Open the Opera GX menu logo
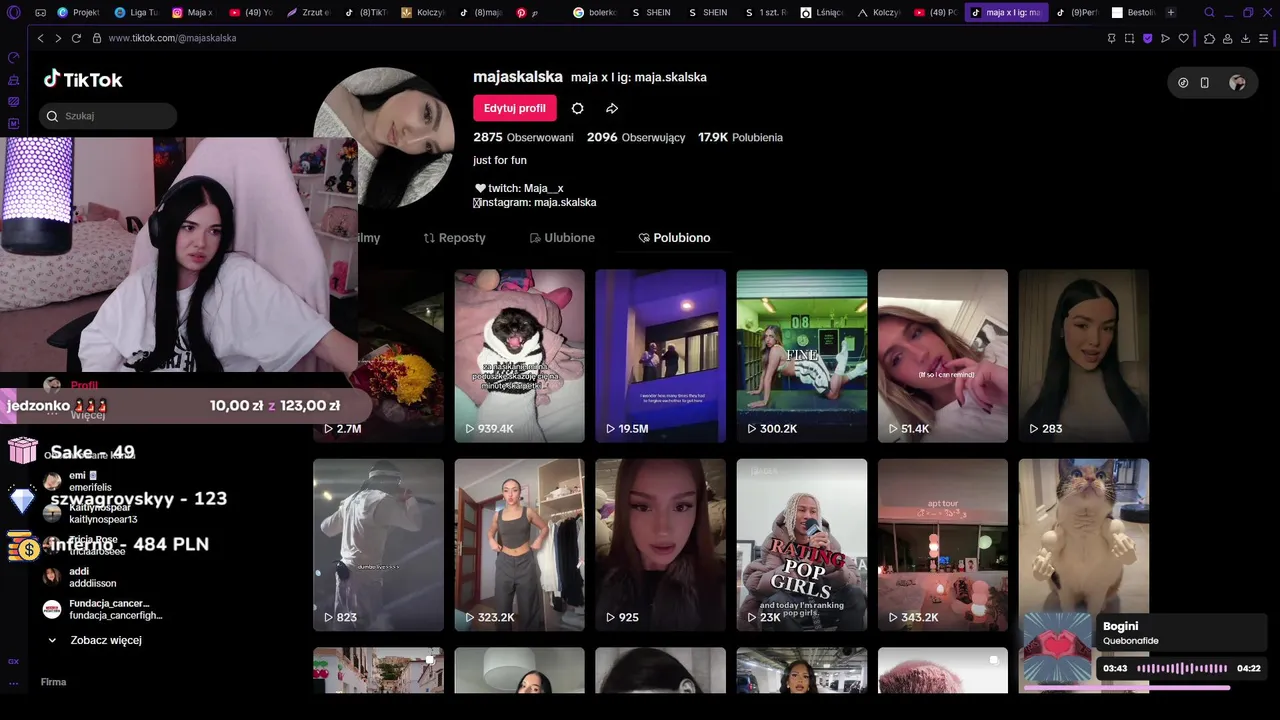The width and height of the screenshot is (1280, 720). pyautogui.click(x=13, y=13)
